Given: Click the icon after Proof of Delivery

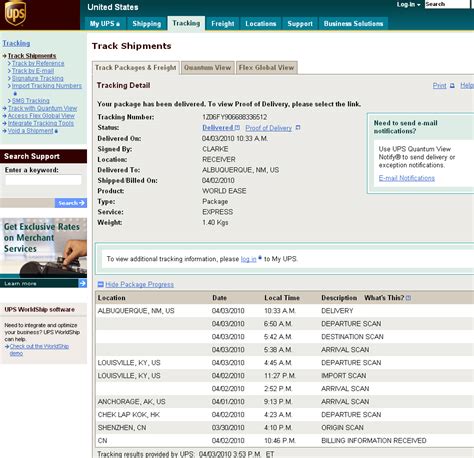Looking at the screenshot, I should pyautogui.click(x=298, y=128).
